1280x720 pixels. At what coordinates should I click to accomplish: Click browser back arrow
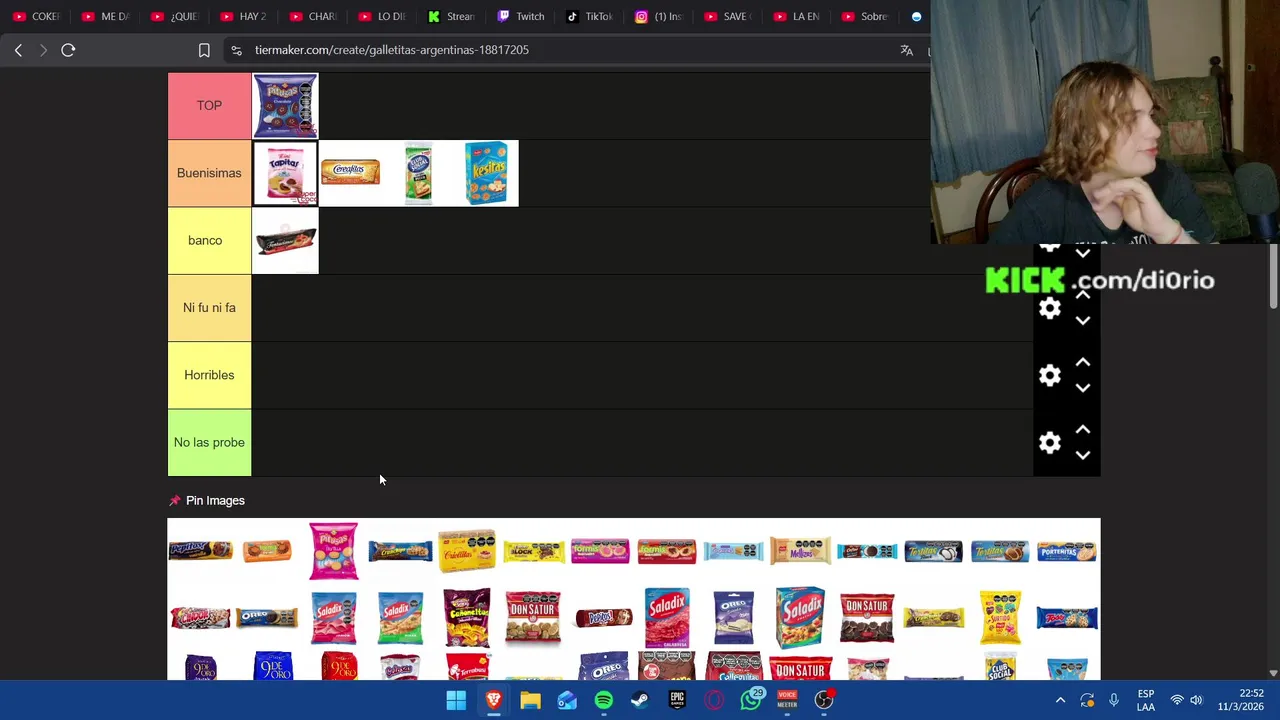pos(18,50)
